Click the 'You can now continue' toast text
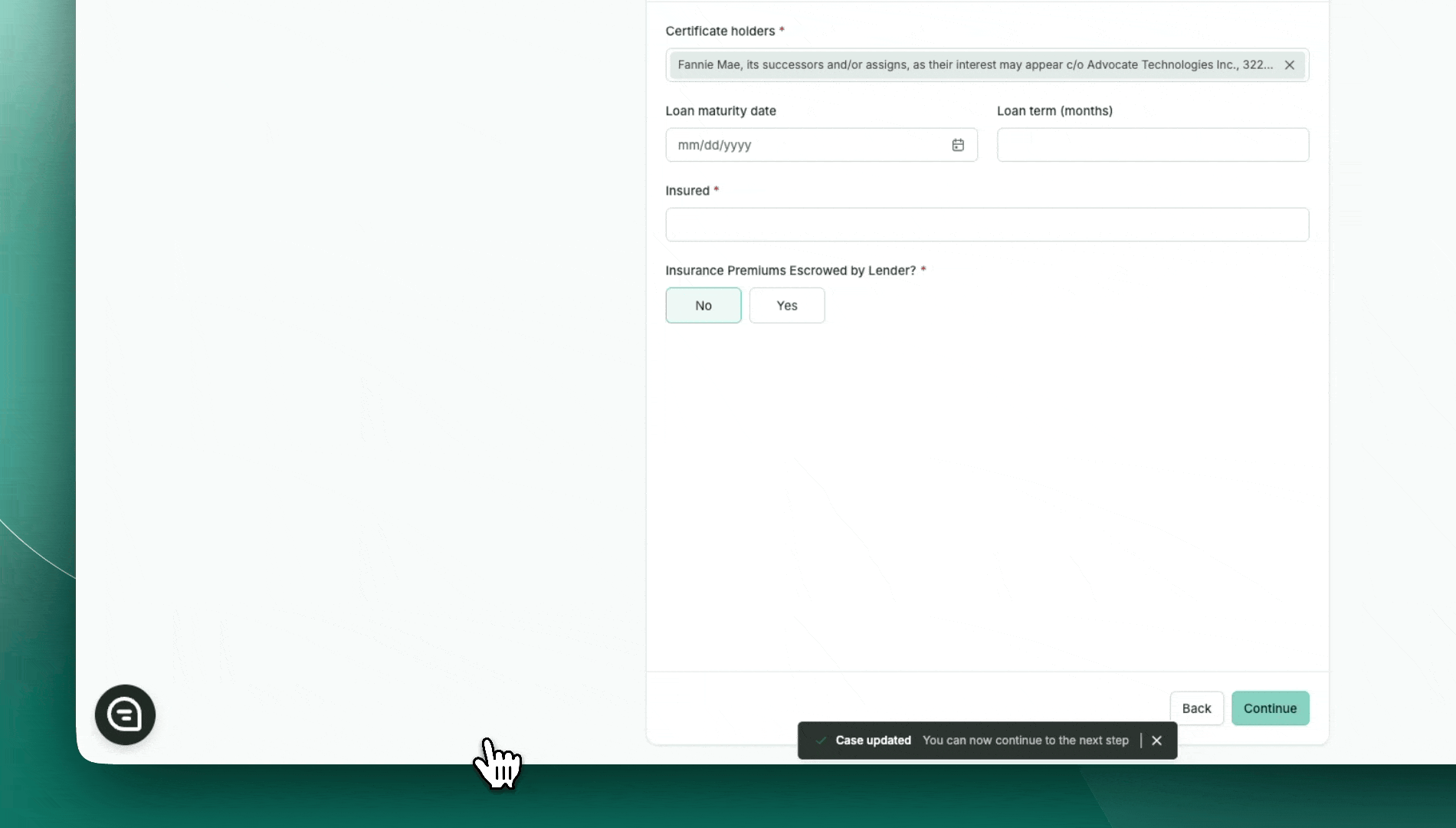The image size is (1456, 828). 1025,741
